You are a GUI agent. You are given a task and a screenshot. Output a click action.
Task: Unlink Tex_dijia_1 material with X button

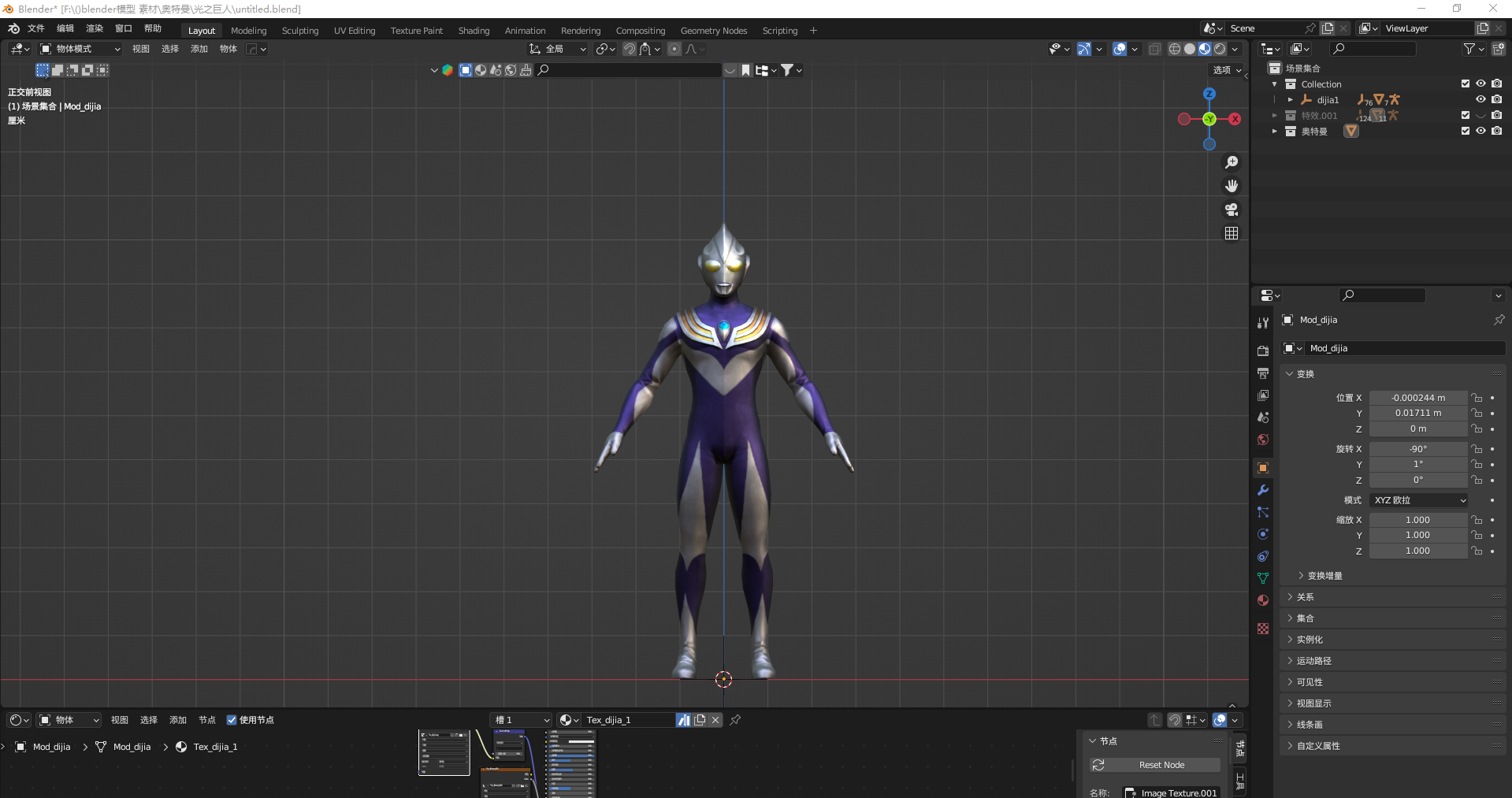click(x=715, y=720)
